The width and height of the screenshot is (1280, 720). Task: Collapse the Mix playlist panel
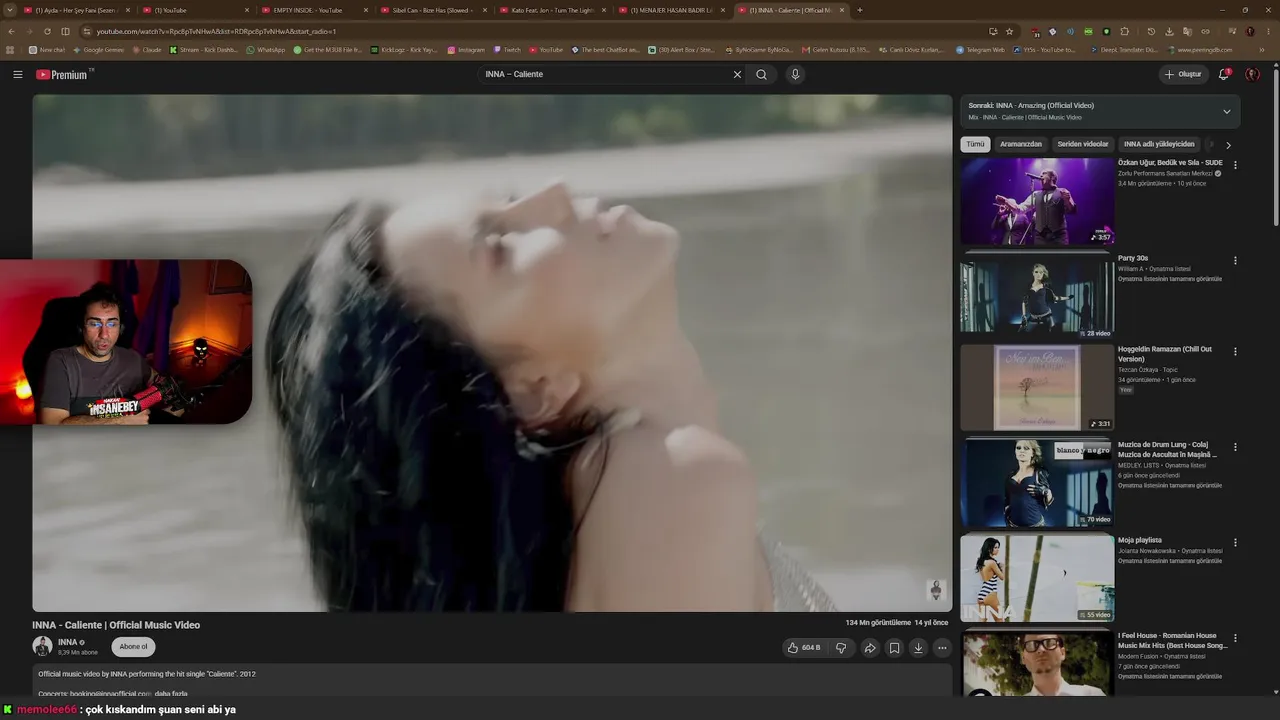[1227, 111]
